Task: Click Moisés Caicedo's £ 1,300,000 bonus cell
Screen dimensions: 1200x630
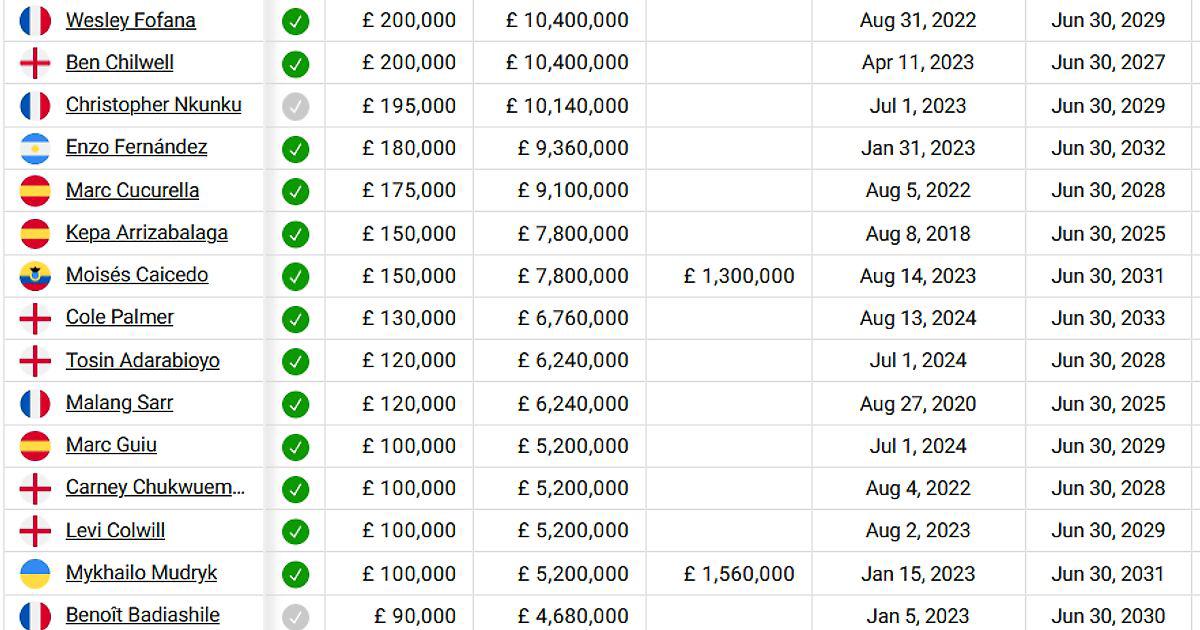Action: [739, 276]
